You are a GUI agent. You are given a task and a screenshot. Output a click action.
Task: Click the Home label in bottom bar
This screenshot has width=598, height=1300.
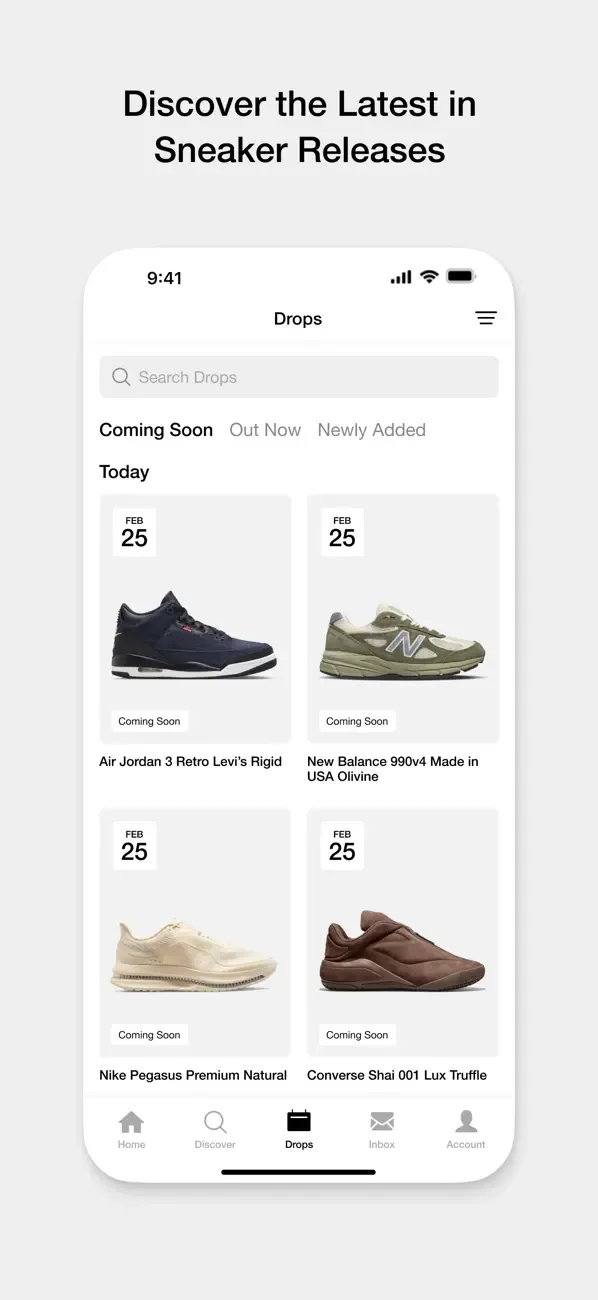[131, 1145]
